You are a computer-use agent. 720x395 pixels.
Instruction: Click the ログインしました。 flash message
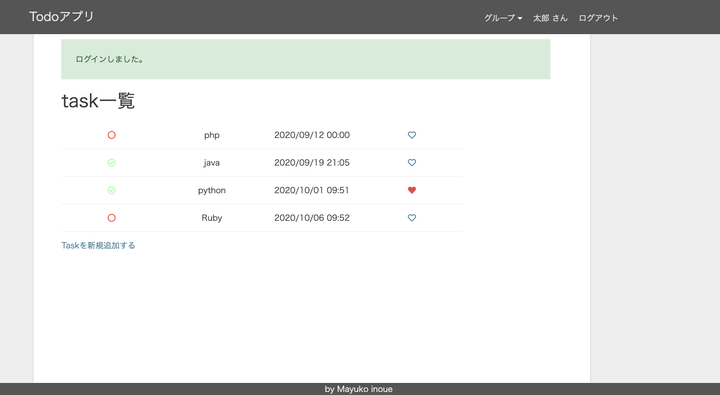(306, 59)
